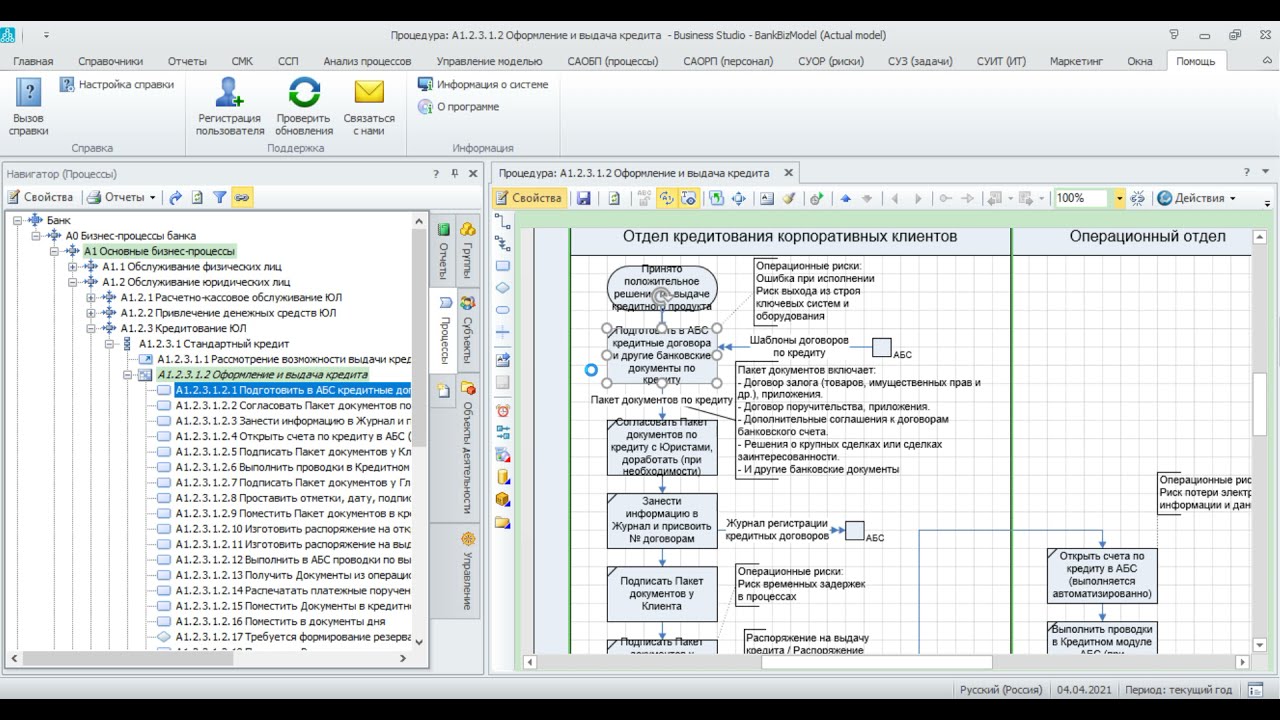1280x720 pixels.
Task: Click the Navigator filter funnel icon
Action: pyautogui.click(x=220, y=197)
